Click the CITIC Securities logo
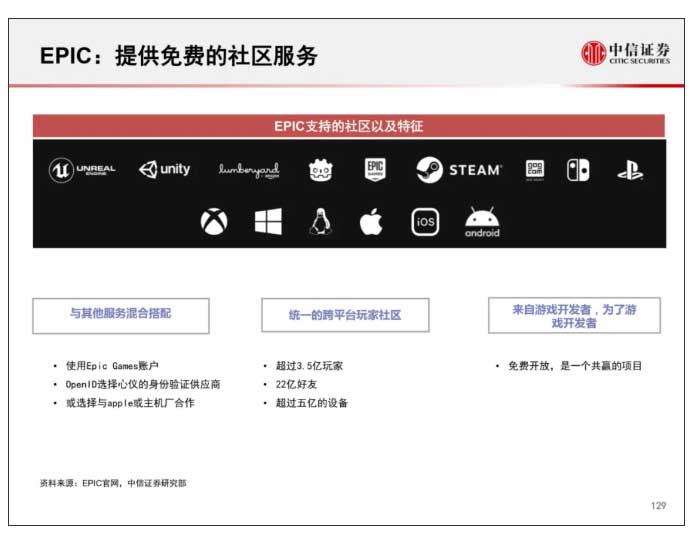This screenshot has width=690, height=549. [x=625, y=54]
